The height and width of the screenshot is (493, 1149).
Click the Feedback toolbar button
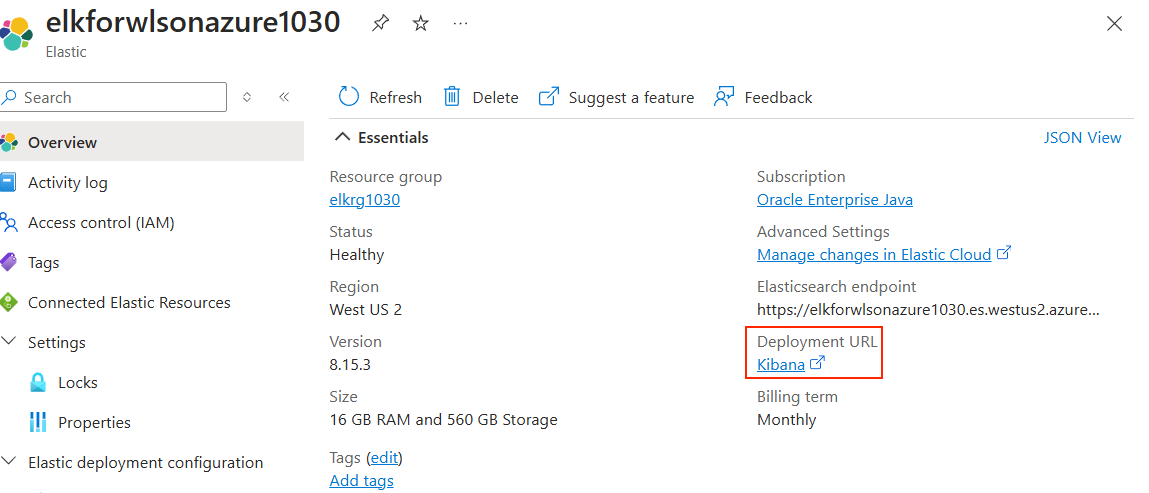tap(763, 97)
